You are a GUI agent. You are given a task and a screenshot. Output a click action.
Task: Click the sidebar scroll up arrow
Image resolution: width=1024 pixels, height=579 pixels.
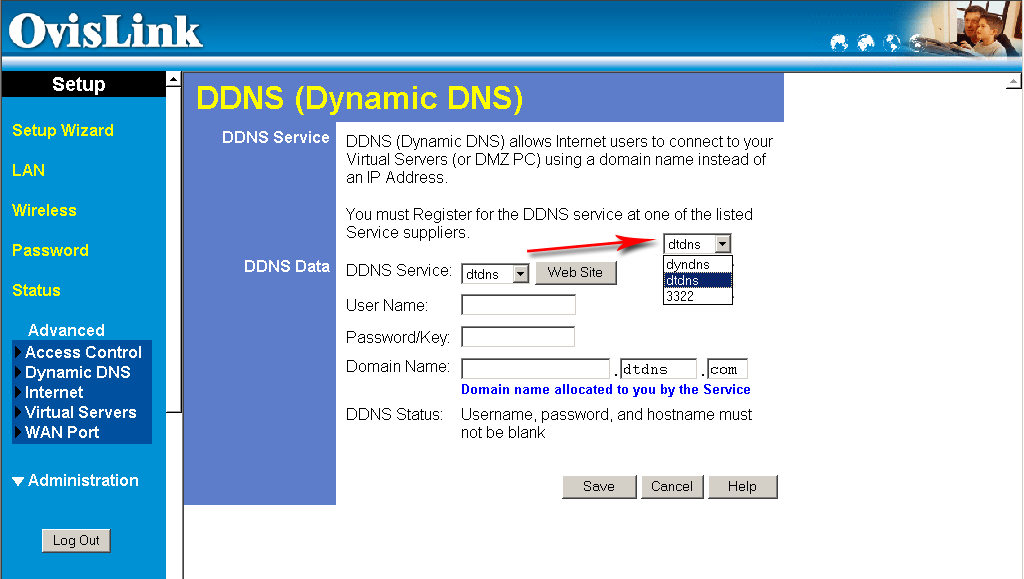(173, 79)
